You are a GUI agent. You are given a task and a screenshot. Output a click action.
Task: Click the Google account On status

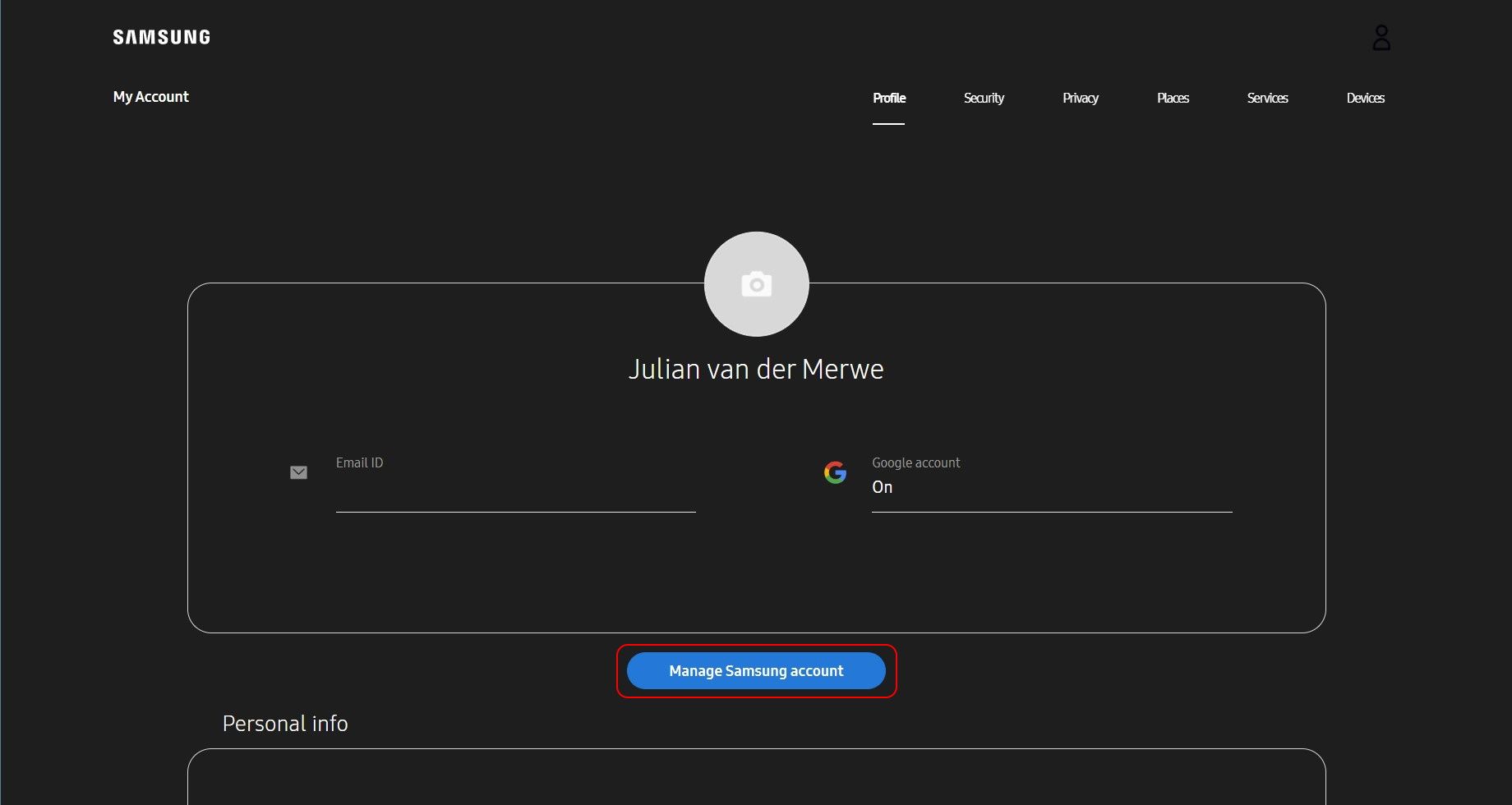[882, 487]
